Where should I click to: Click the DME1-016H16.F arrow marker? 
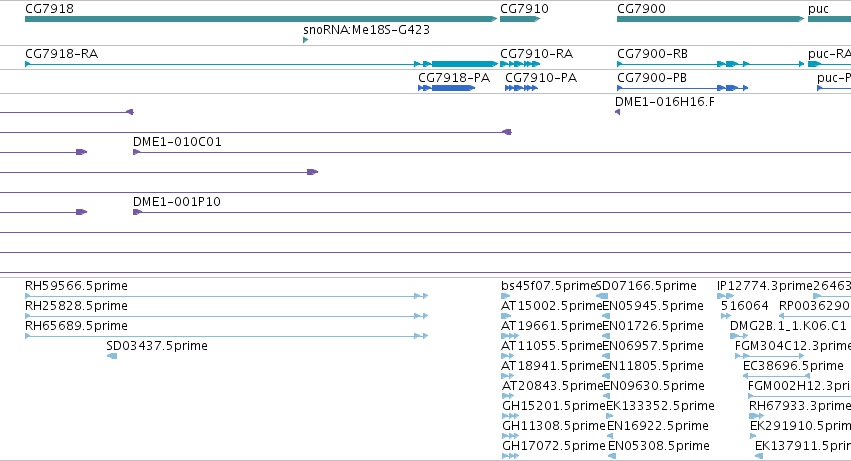tap(617, 112)
